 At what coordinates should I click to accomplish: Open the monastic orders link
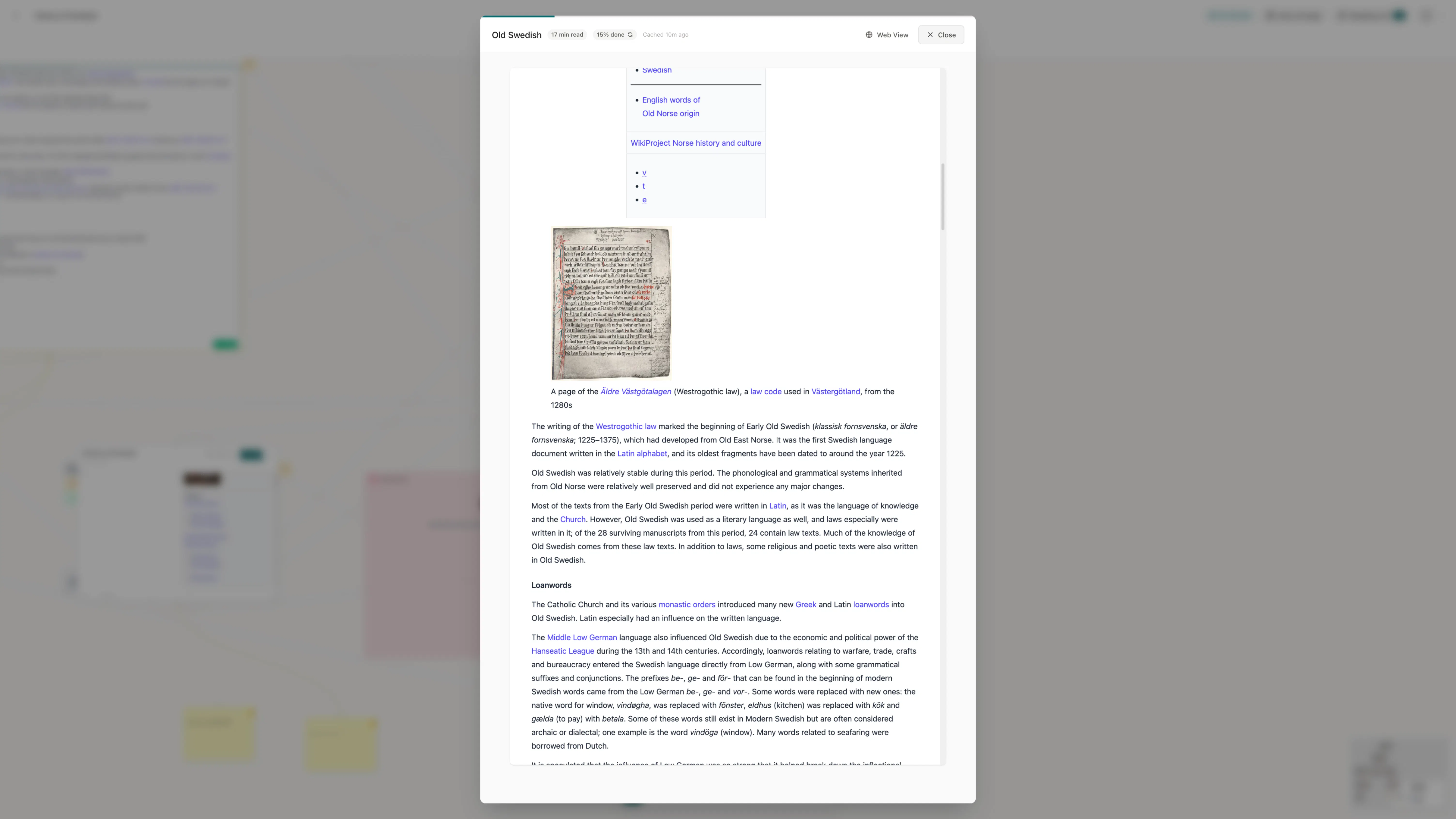click(687, 605)
